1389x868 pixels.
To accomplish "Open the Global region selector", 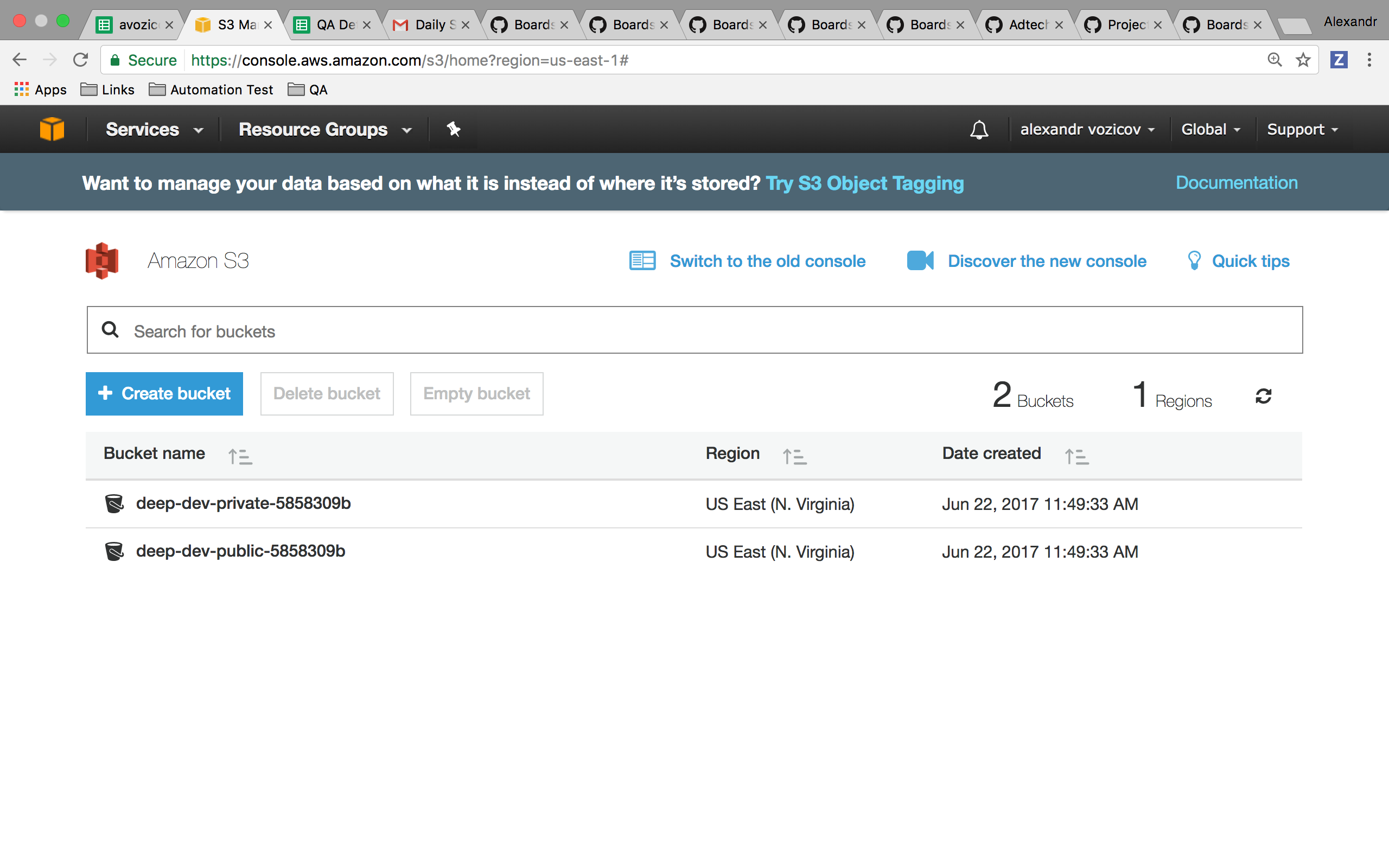I will (x=1209, y=129).
